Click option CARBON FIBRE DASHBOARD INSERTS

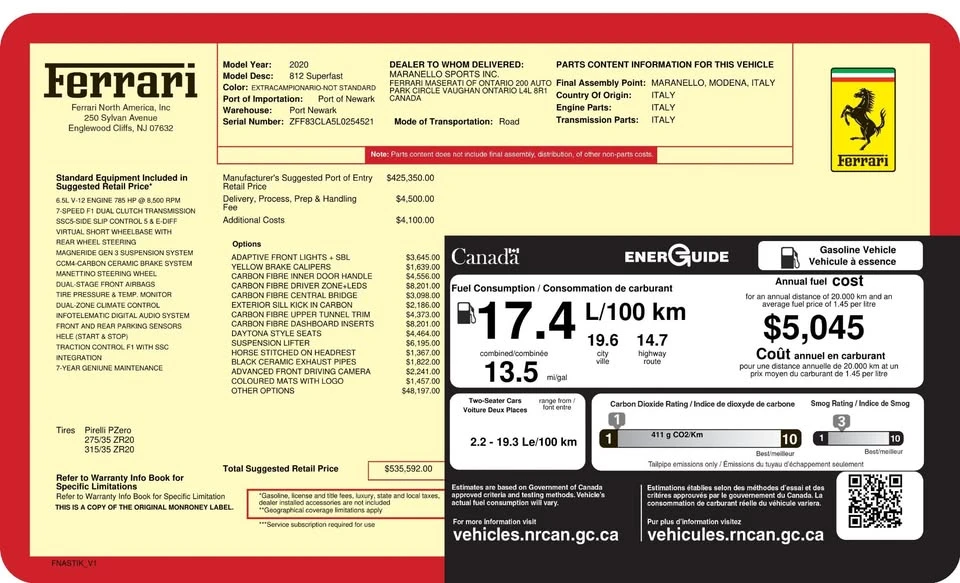302,324
